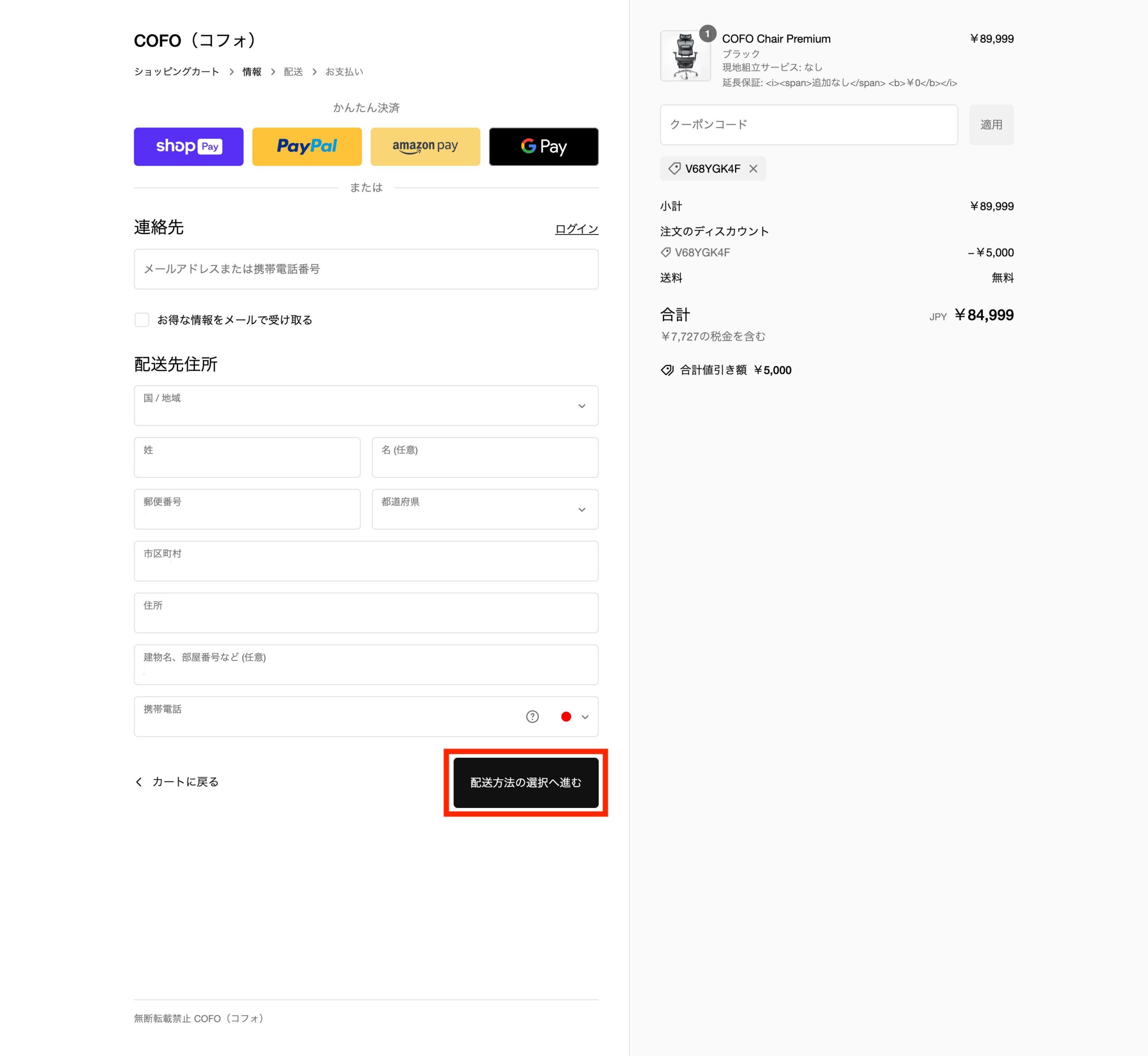
Task: Apply coupon with 適用 button
Action: point(991,125)
